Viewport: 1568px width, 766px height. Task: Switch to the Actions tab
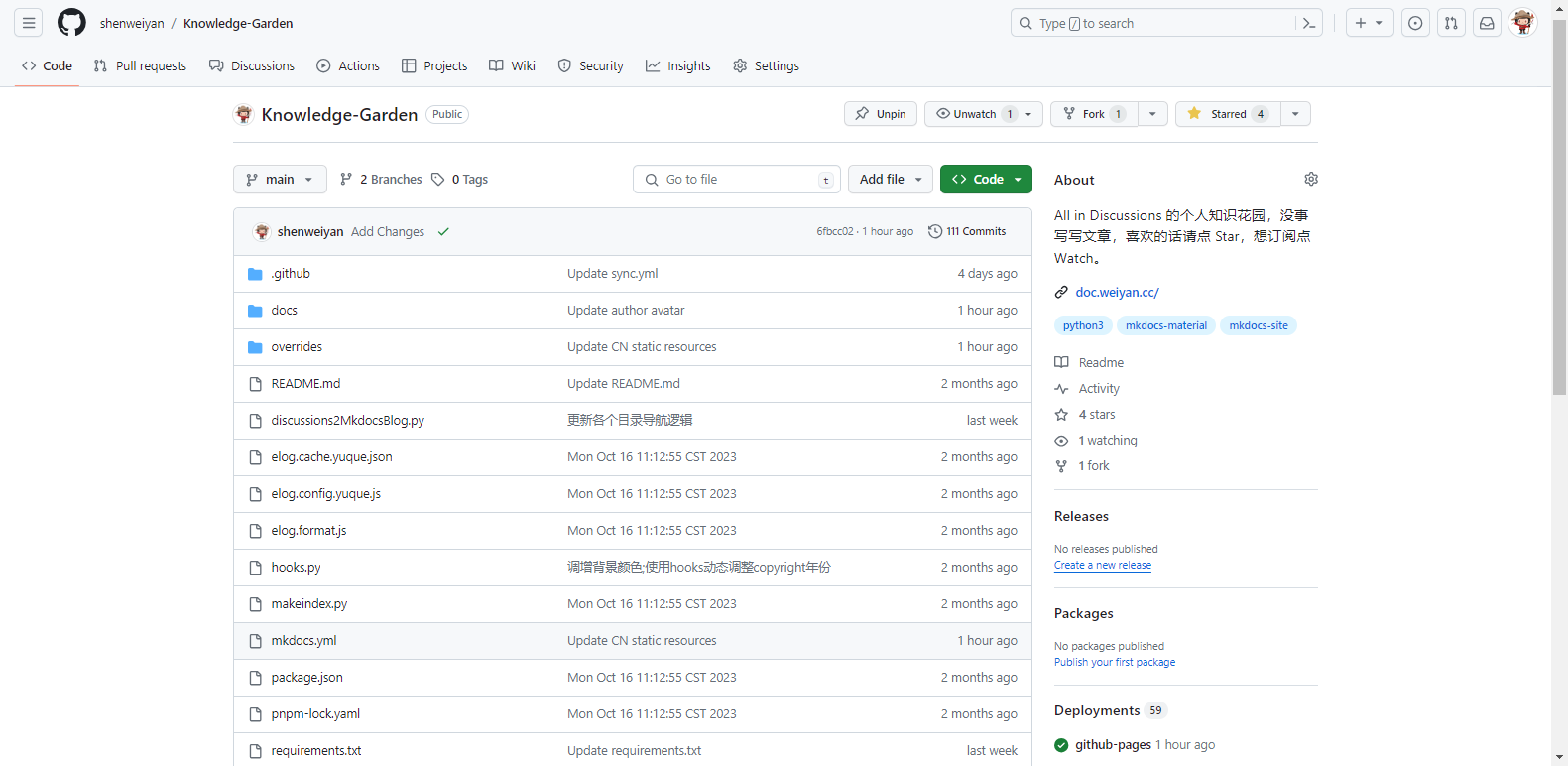coord(348,65)
